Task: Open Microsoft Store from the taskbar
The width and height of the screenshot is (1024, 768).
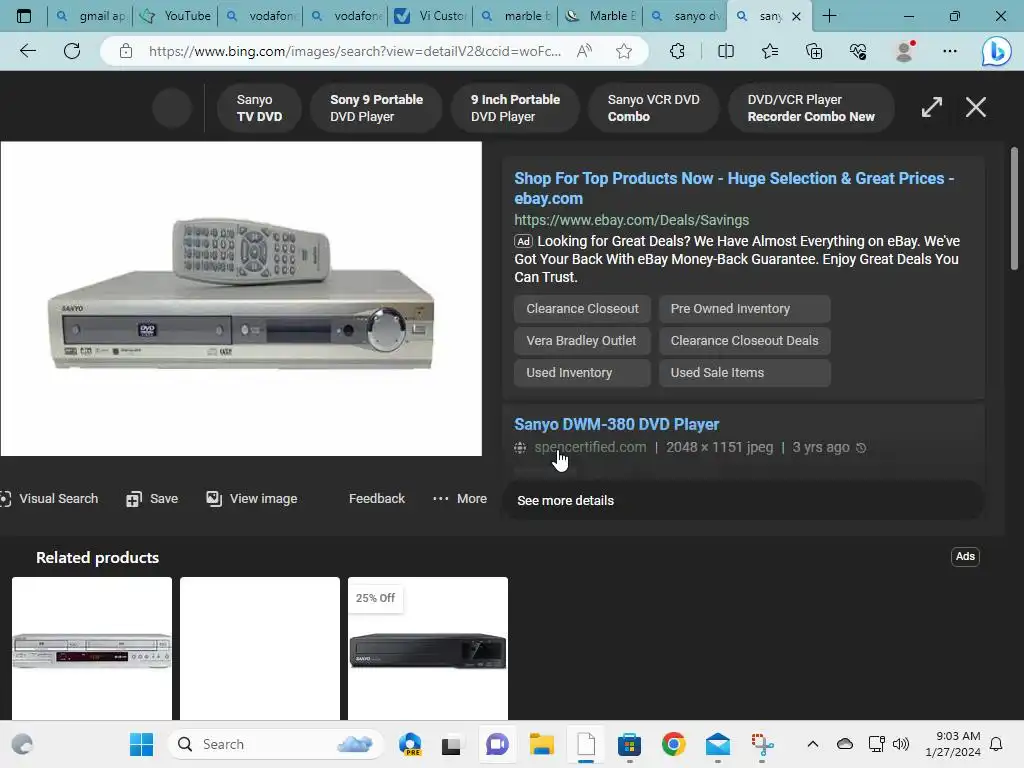Action: pyautogui.click(x=629, y=744)
